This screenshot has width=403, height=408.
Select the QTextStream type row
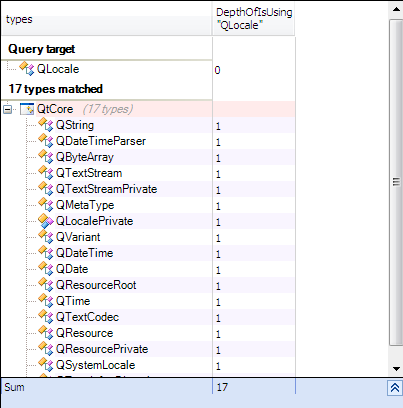point(148,173)
